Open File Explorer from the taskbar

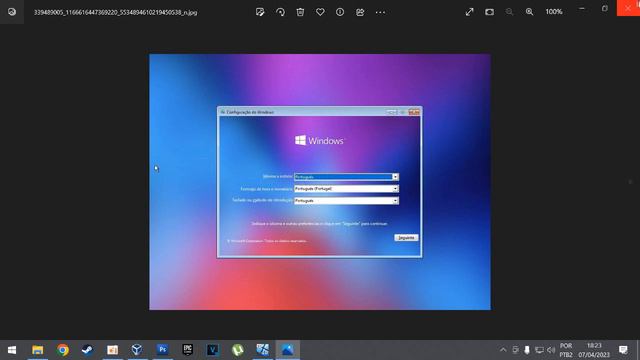pos(38,350)
